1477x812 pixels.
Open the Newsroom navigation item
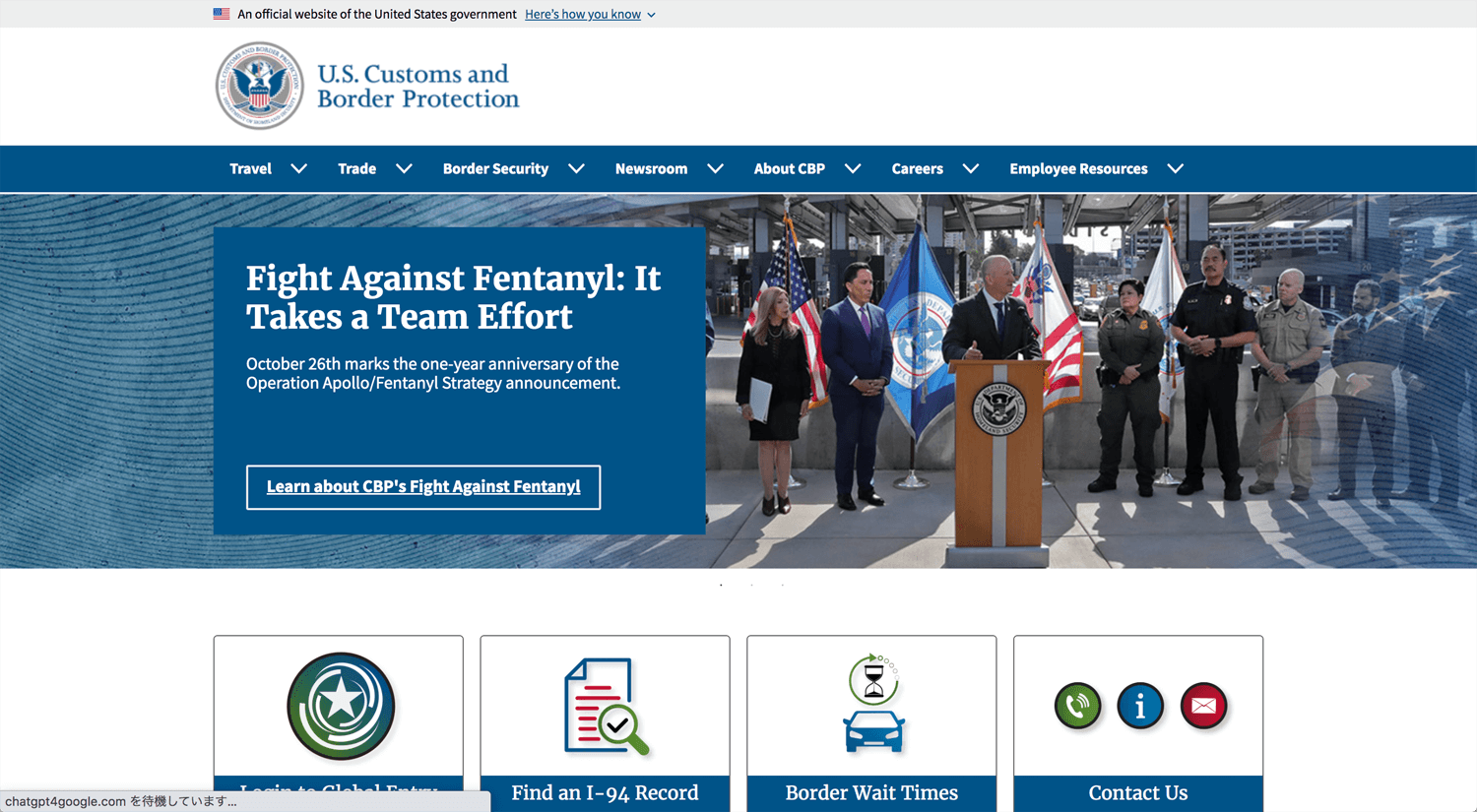651,169
